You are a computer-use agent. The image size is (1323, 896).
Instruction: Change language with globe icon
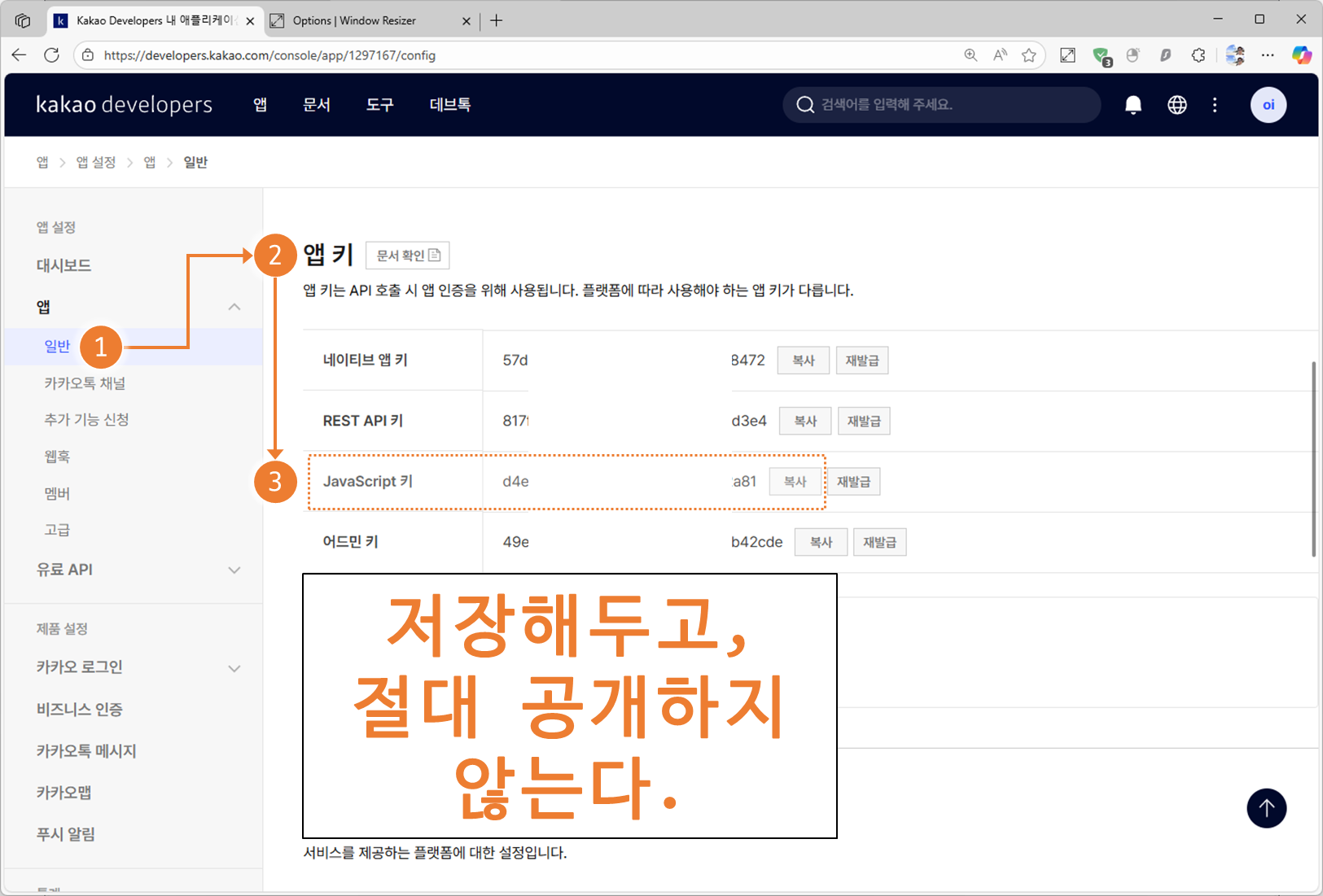(1176, 105)
